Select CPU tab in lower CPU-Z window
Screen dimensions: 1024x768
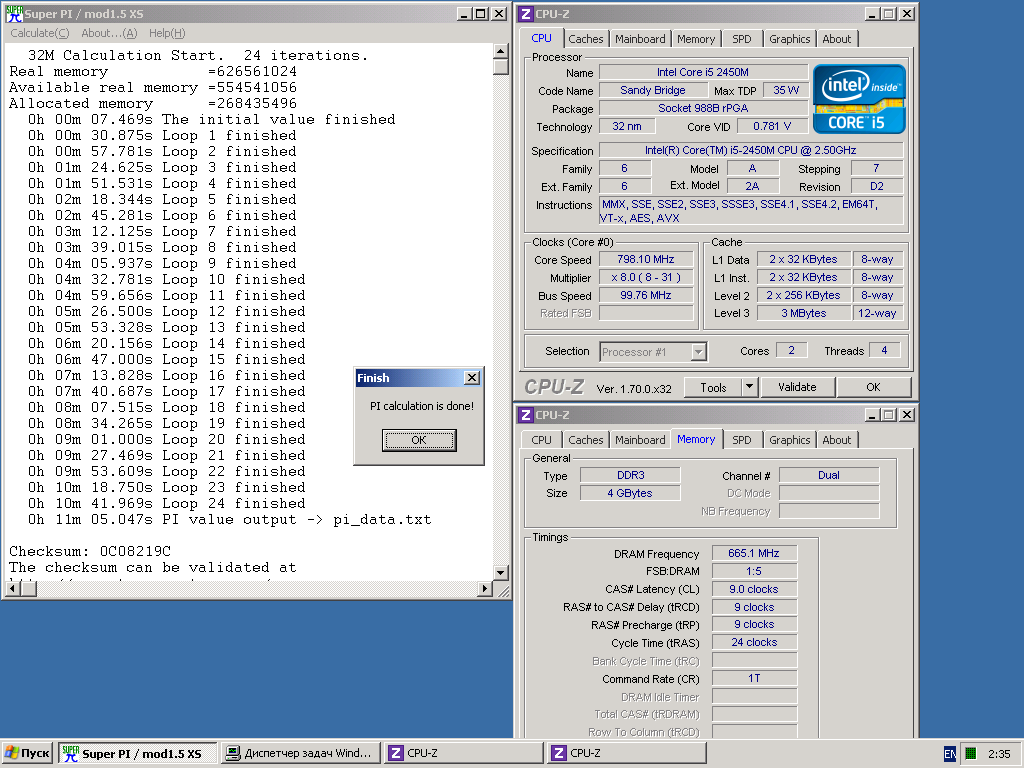(541, 440)
